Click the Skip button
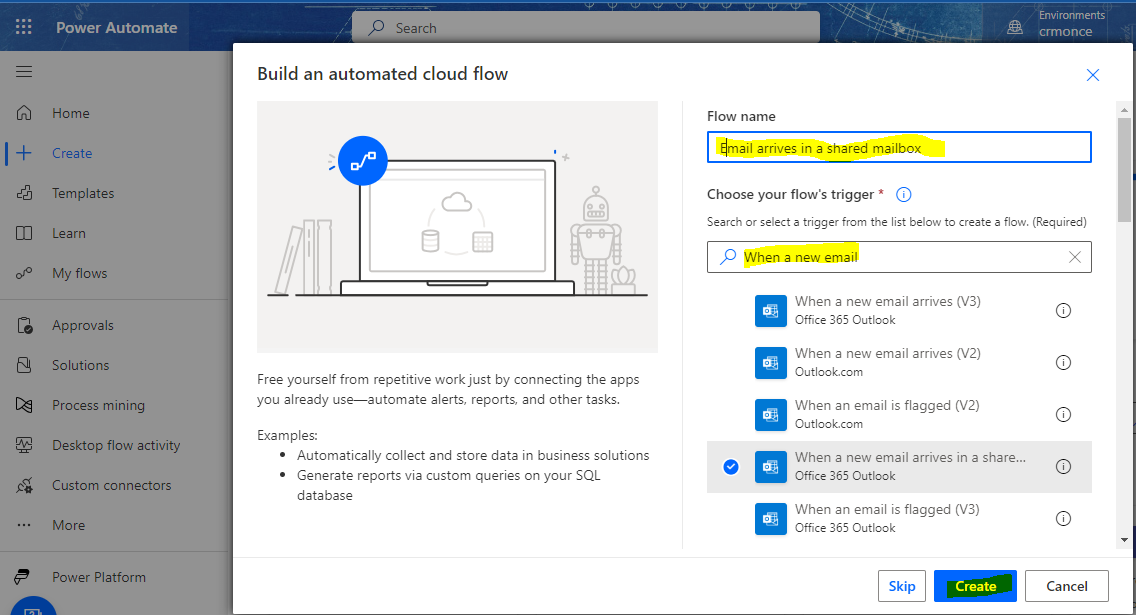This screenshot has height=615, width=1136. pyautogui.click(x=902, y=586)
